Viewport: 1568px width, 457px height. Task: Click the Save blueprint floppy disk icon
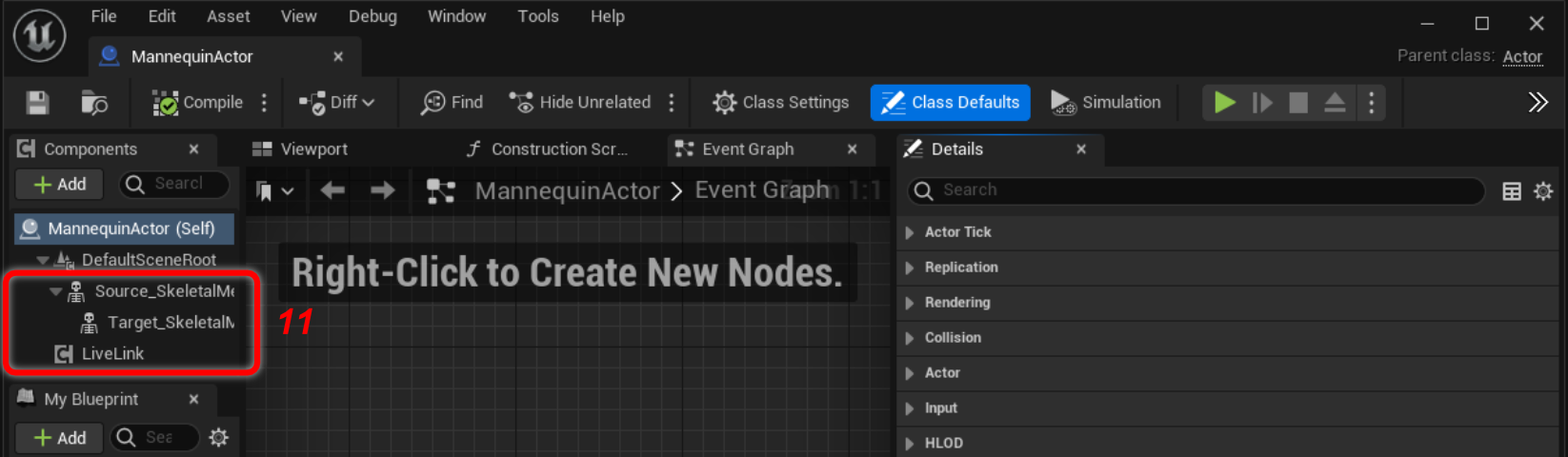click(x=37, y=103)
